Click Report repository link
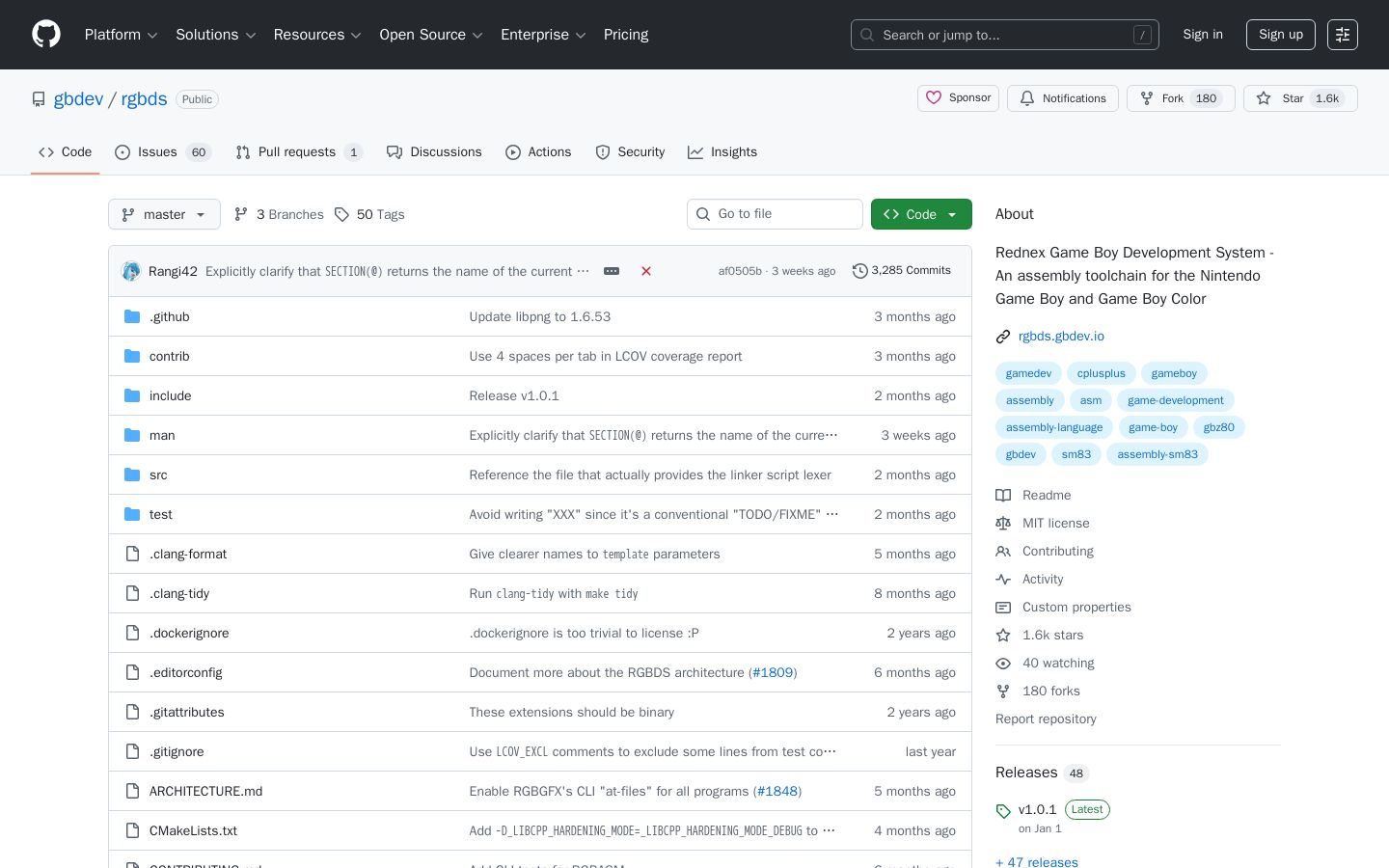 pos(1046,719)
